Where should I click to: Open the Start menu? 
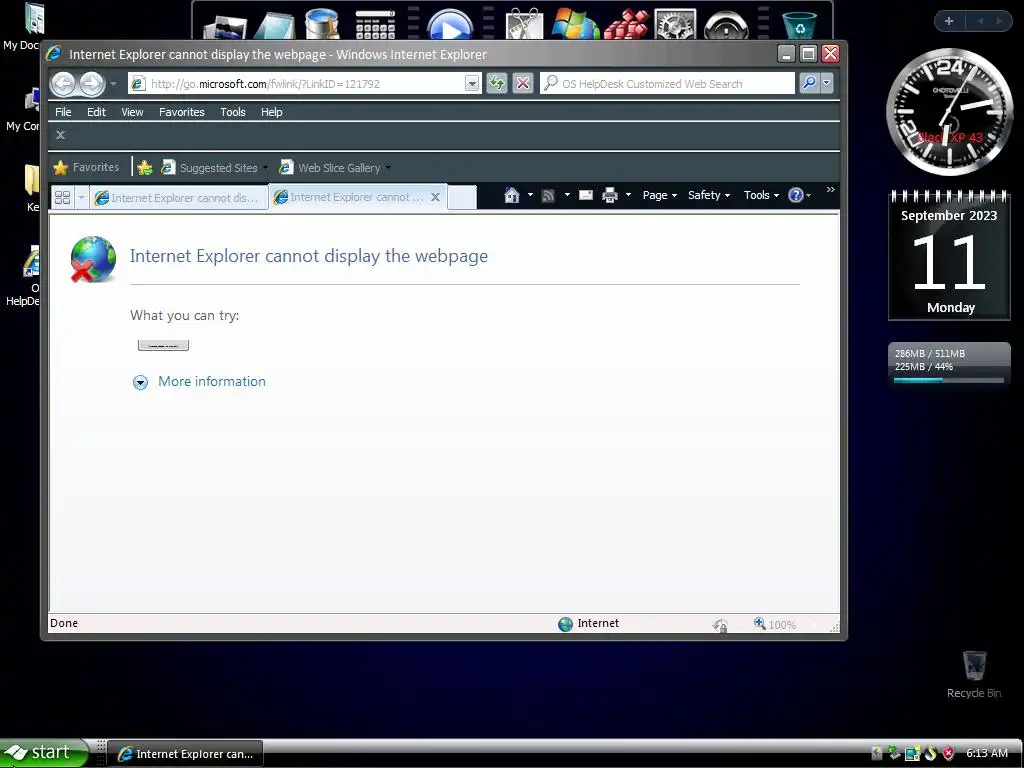click(43, 753)
